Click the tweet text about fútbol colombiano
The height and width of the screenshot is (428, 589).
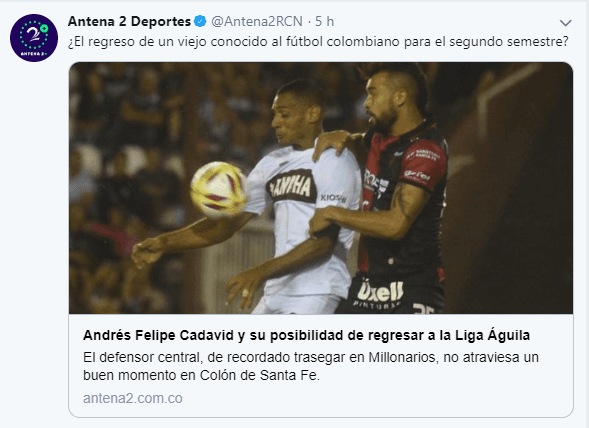[x=319, y=41]
